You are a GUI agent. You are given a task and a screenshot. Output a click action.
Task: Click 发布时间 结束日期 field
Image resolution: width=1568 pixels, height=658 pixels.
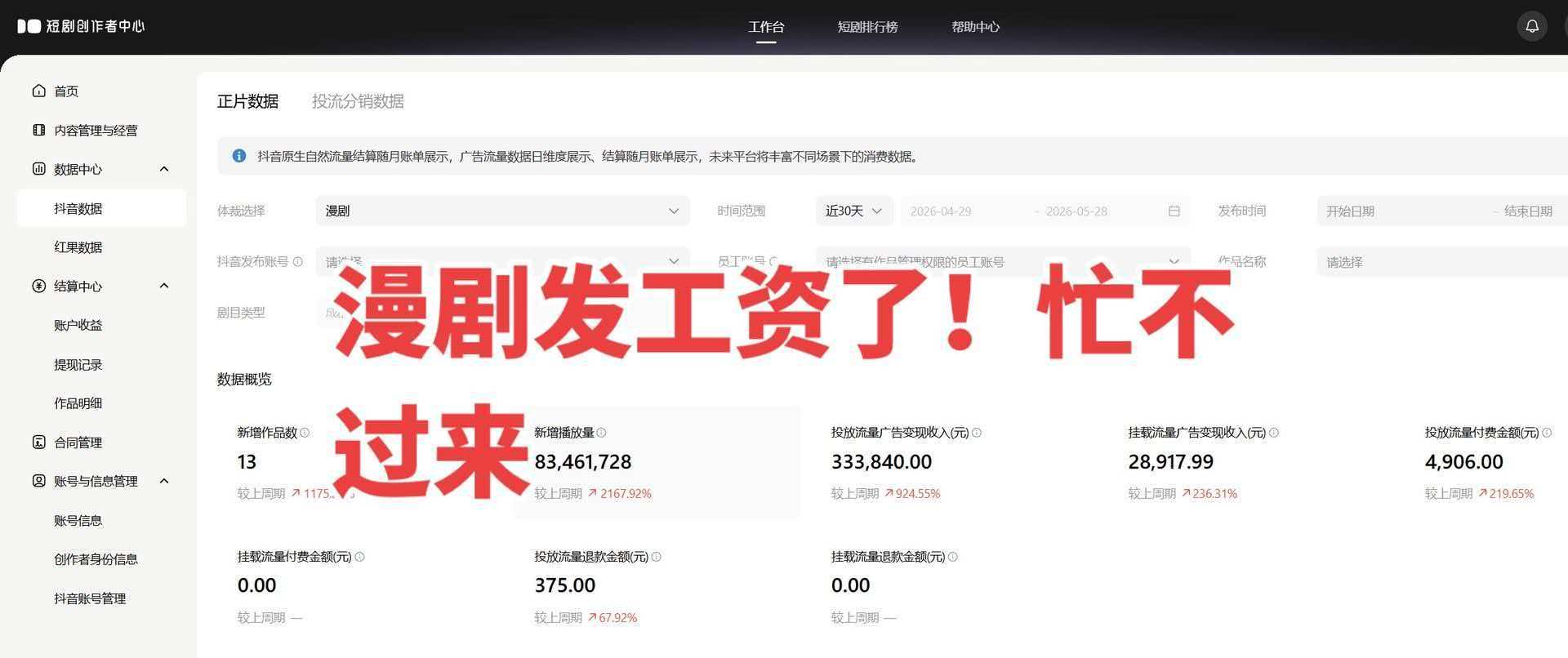click(x=1528, y=211)
